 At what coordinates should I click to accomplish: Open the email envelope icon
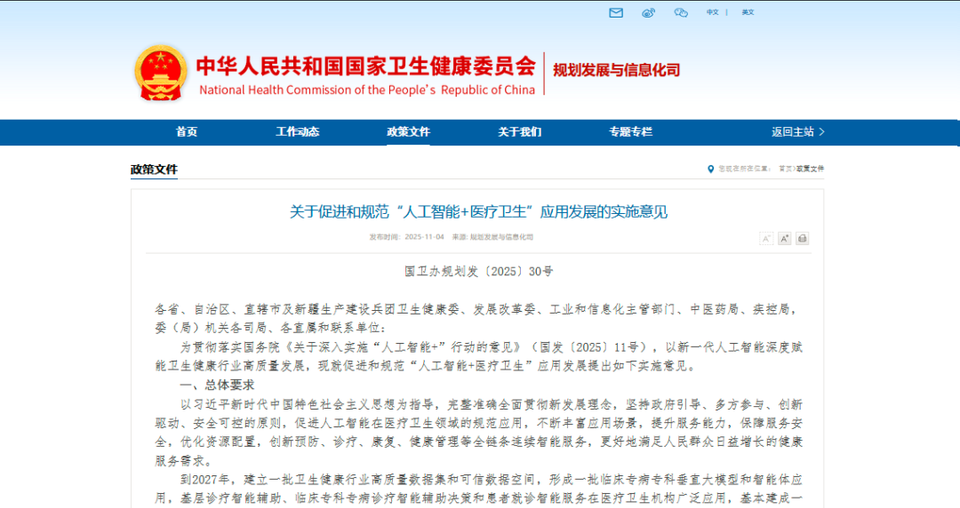click(616, 12)
